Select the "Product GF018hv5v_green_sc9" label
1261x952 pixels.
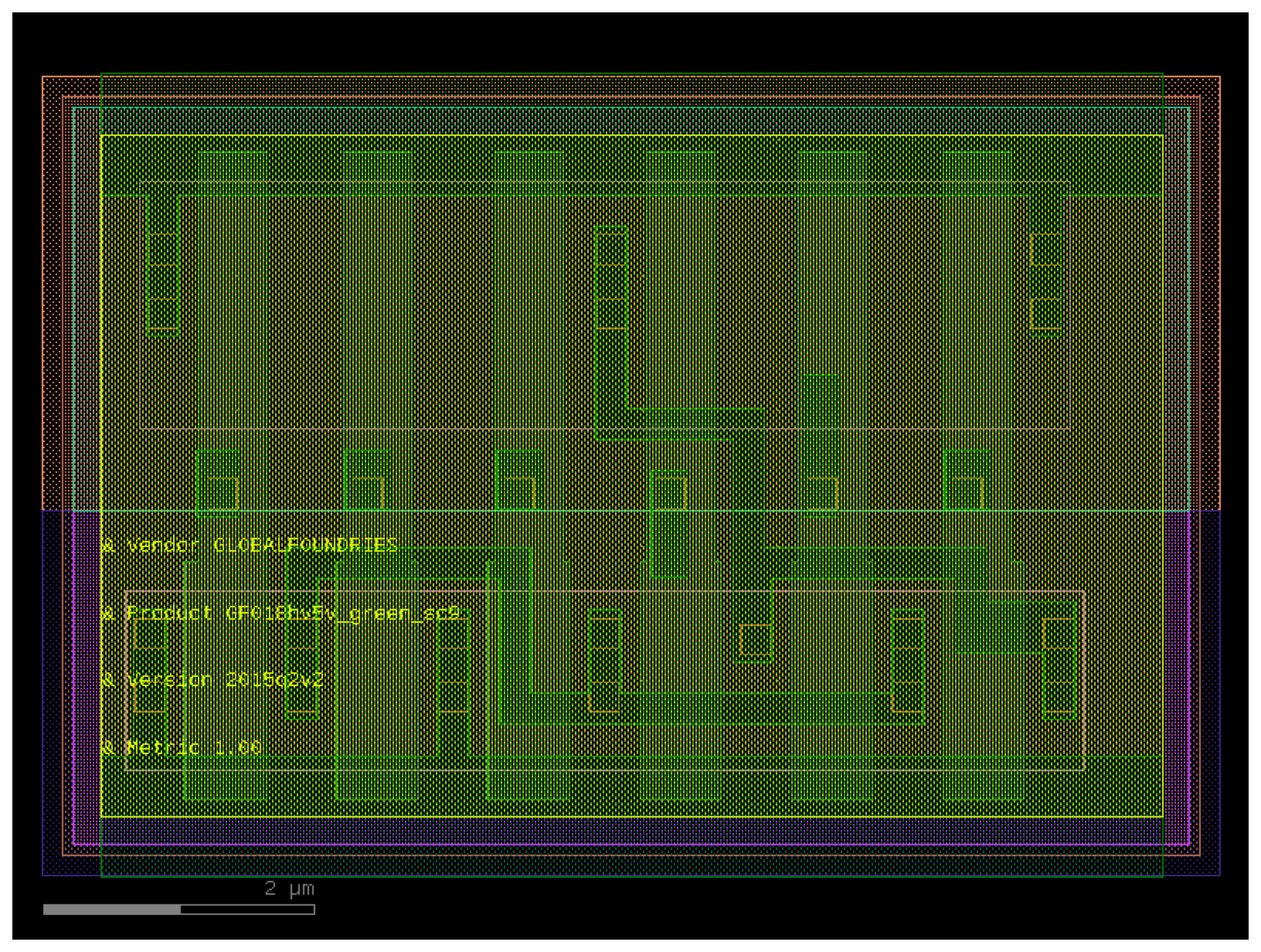coord(293,613)
